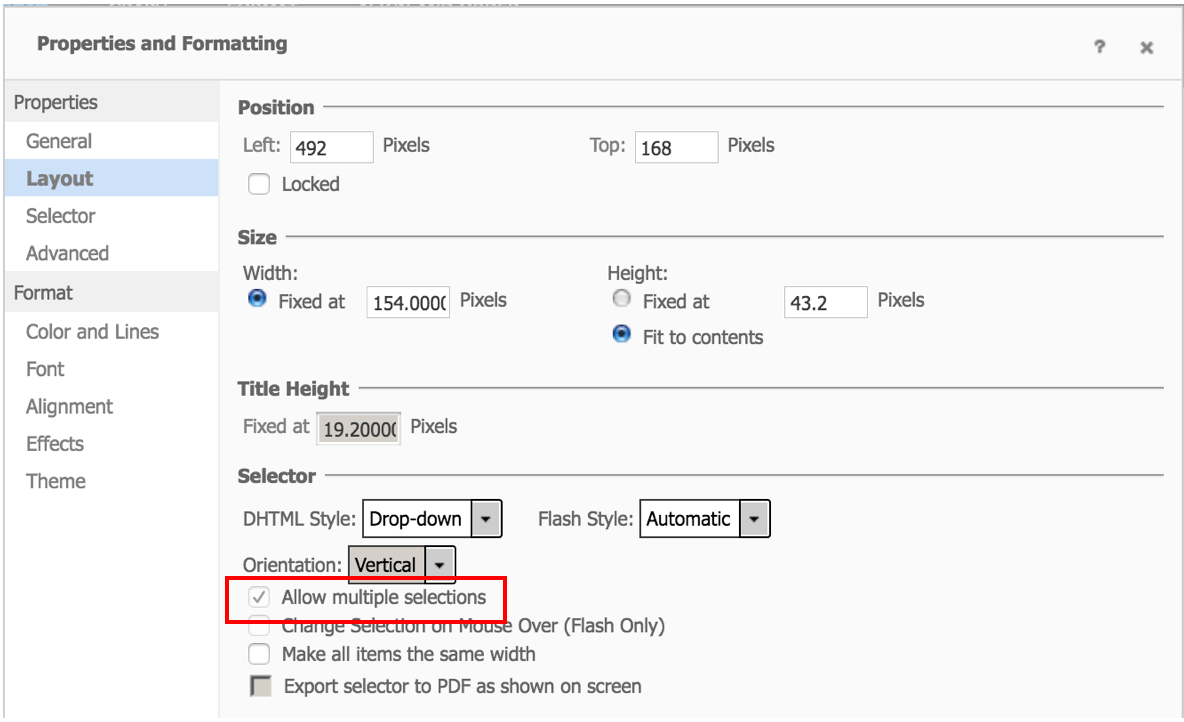Open the Effects formatting section
The image size is (1184, 722).
(x=55, y=443)
